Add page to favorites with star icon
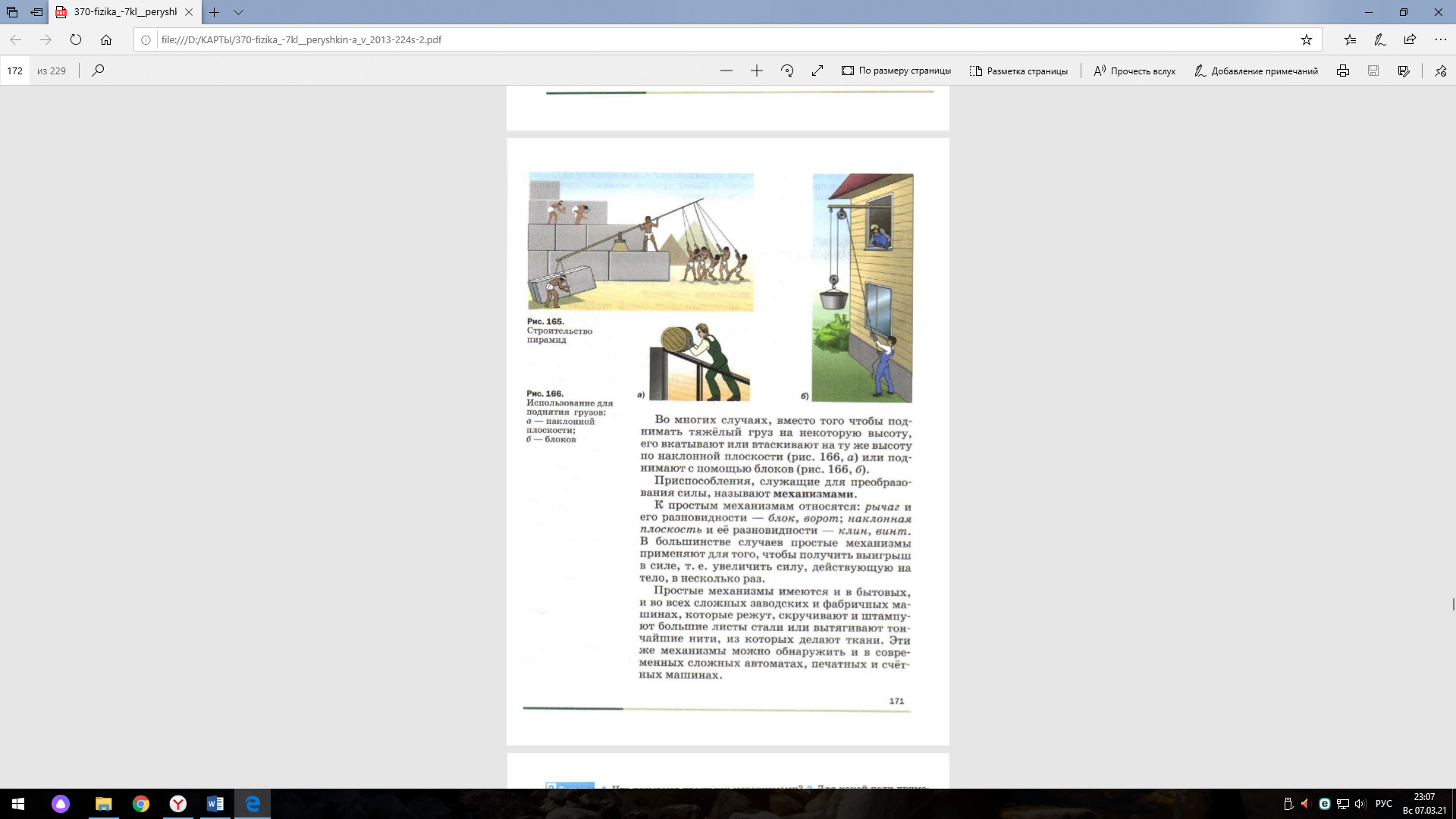Image resolution: width=1456 pixels, height=819 pixels. coord(1306,39)
